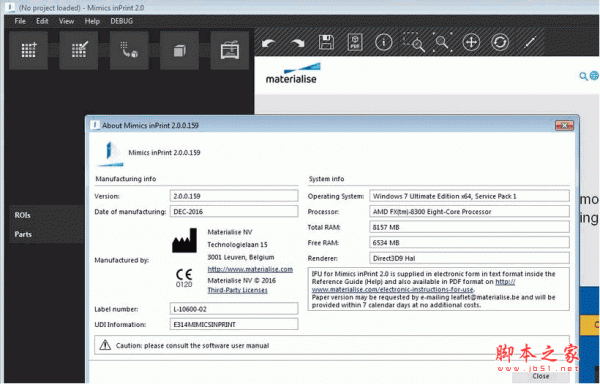This screenshot has width=600, height=384.
Task: Open the Edit ROI workflow step icon
Action: click(x=79, y=50)
